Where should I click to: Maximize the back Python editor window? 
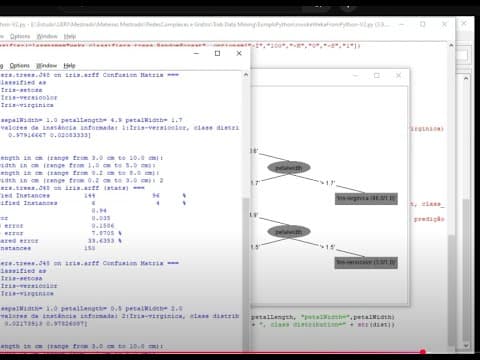click(x=423, y=24)
